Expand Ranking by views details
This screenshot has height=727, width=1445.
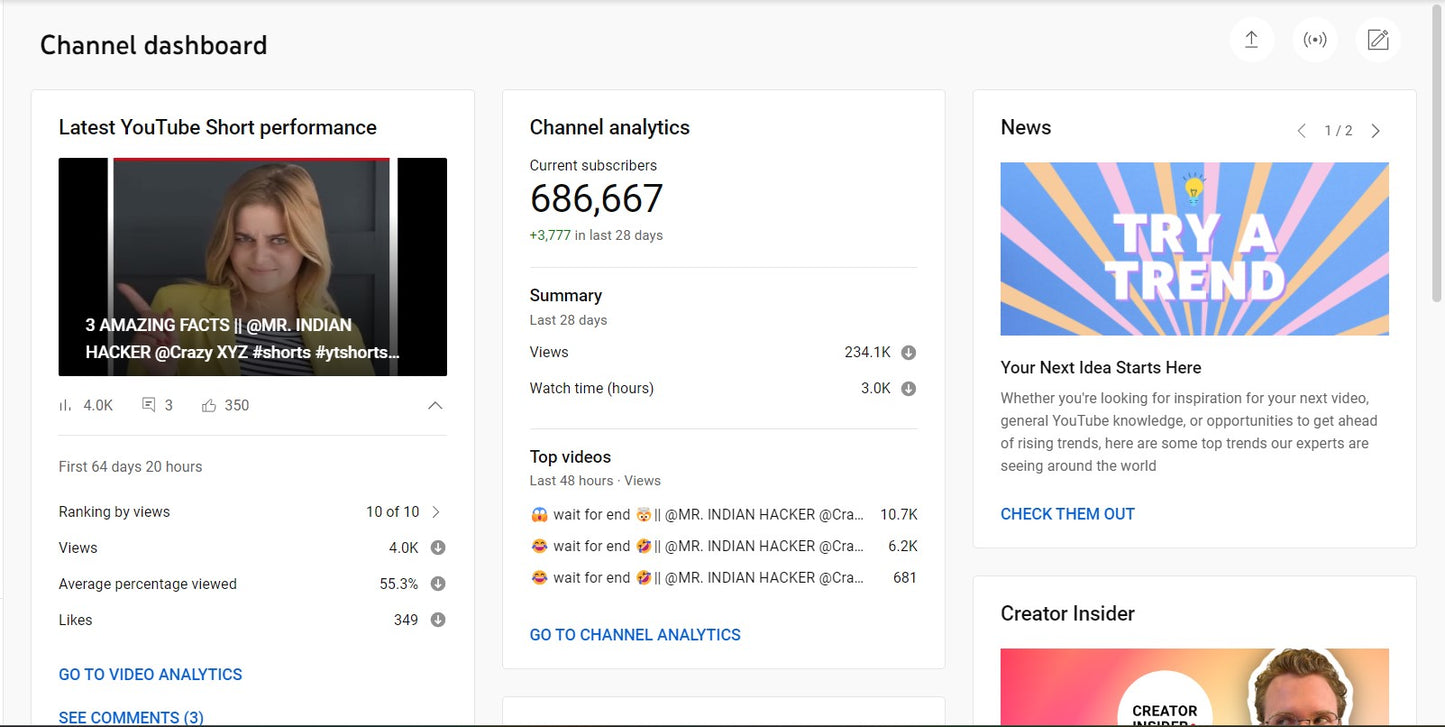435,511
